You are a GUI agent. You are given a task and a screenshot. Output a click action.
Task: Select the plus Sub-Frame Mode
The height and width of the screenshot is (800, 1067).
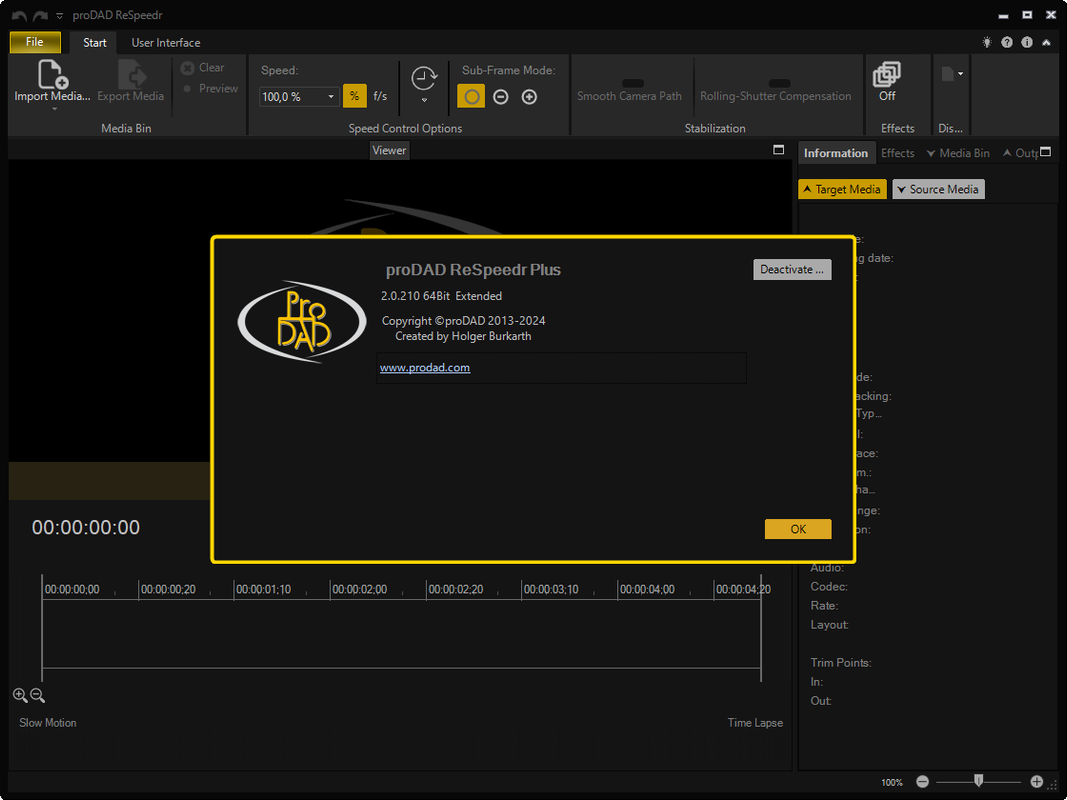[529, 97]
